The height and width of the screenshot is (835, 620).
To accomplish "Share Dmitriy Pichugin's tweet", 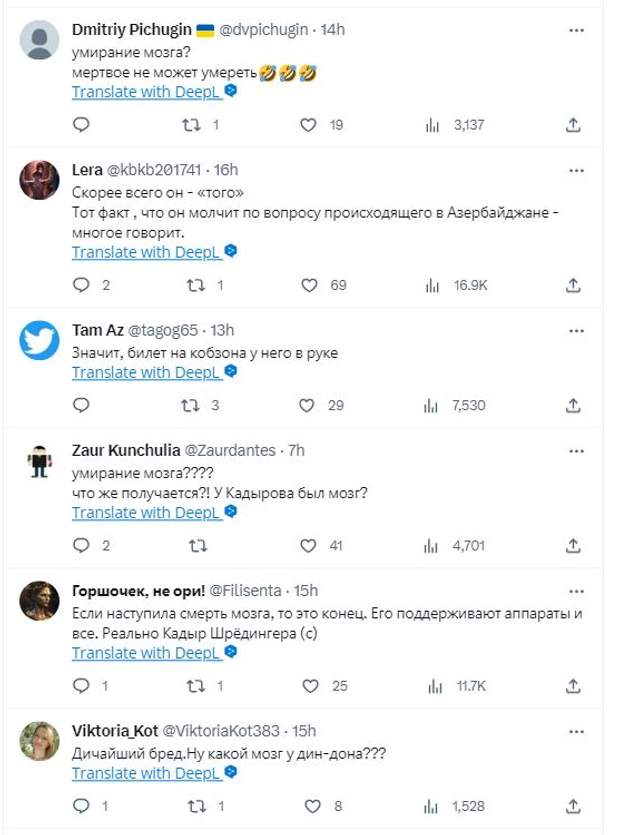I will [x=573, y=125].
